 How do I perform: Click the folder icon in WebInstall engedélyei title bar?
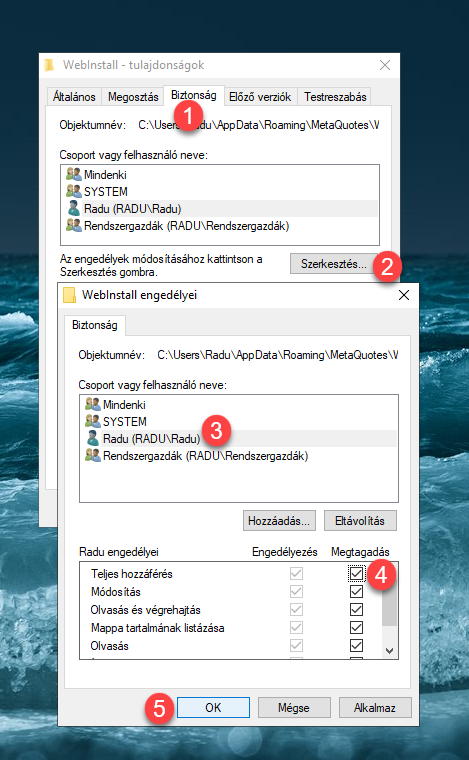point(70,295)
